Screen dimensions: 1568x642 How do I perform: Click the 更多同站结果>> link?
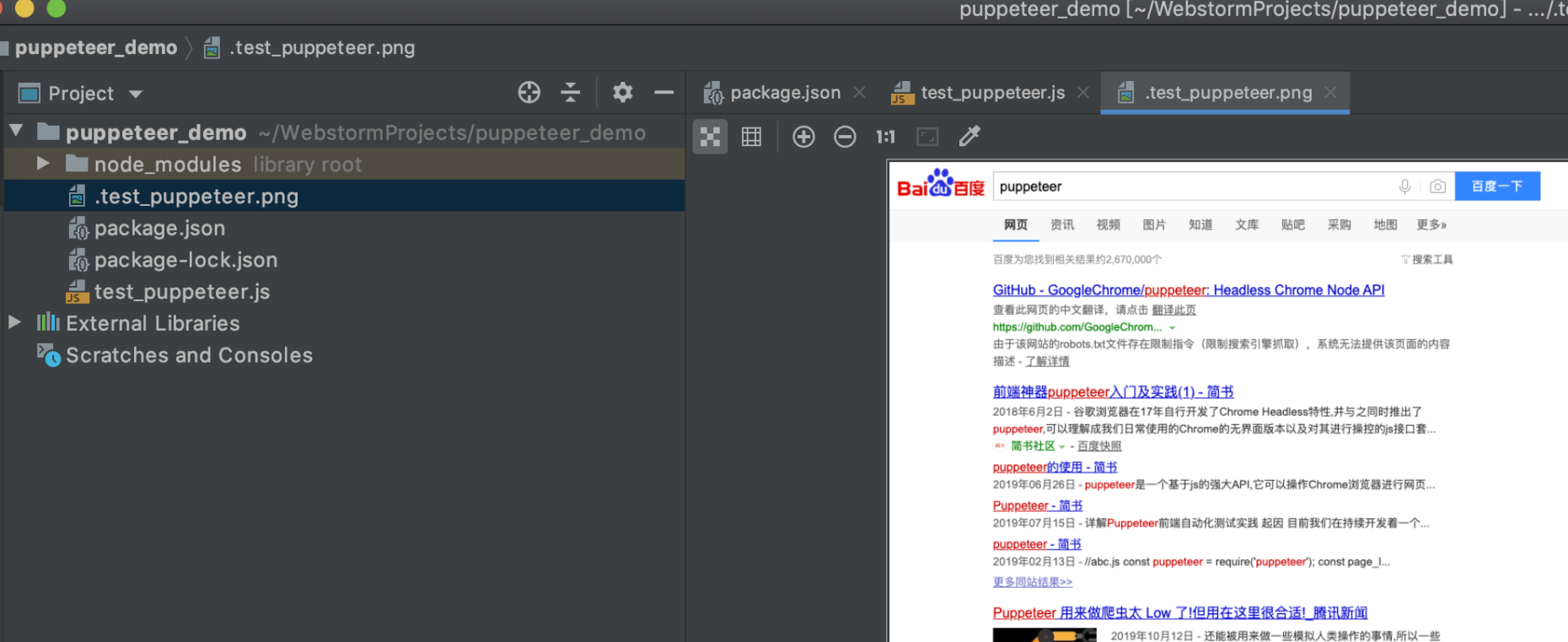pyautogui.click(x=1033, y=582)
